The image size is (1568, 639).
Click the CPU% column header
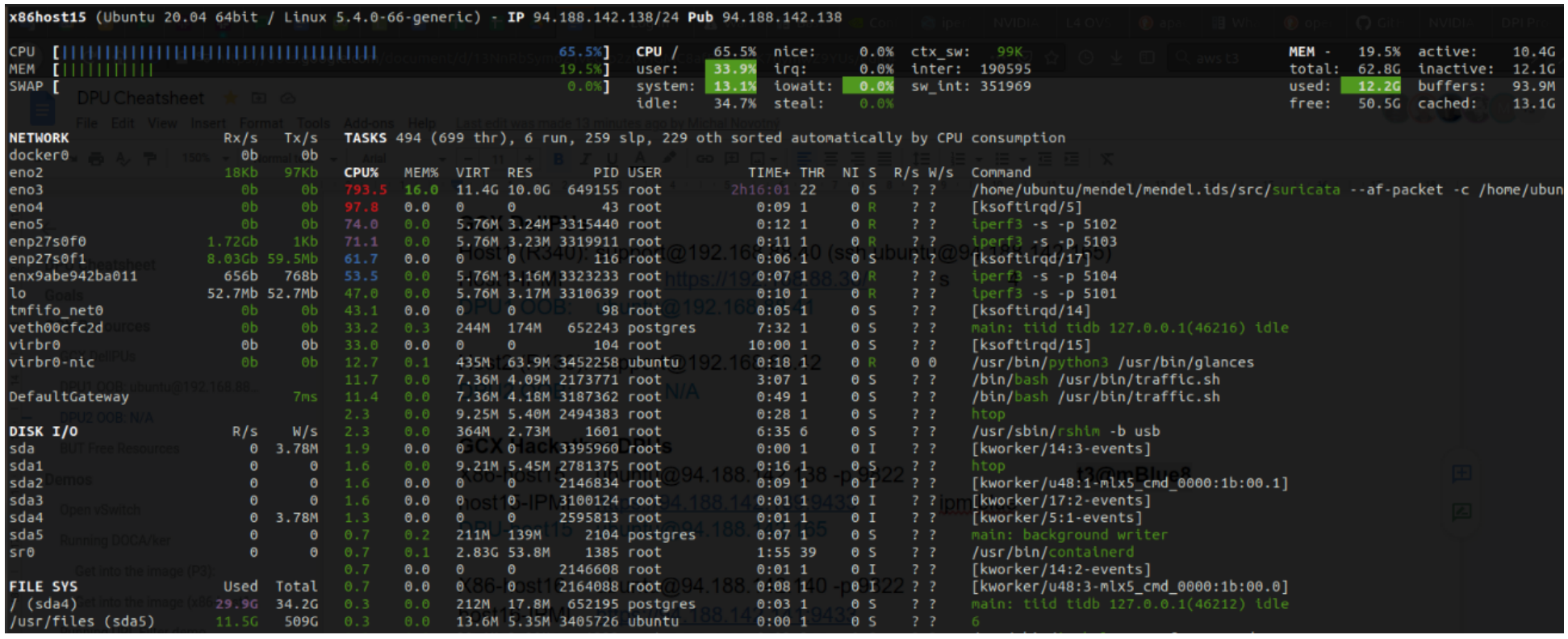pos(361,173)
